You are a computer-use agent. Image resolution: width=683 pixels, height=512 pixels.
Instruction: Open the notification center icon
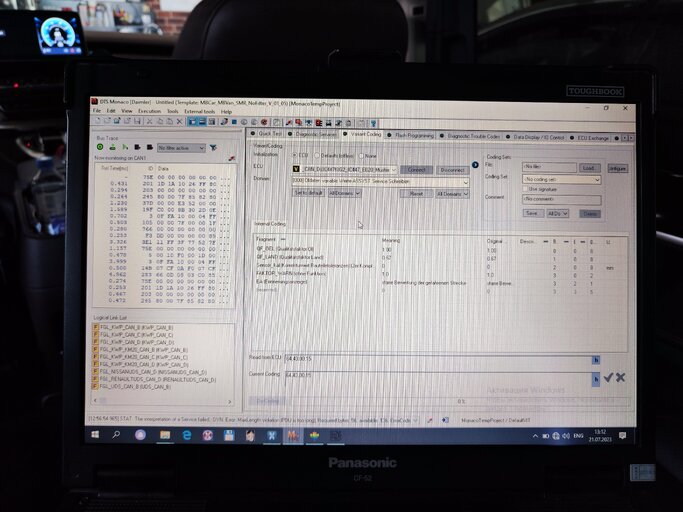click(x=622, y=435)
